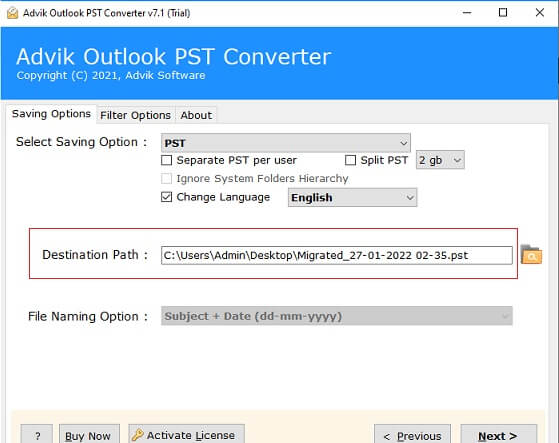559x443 pixels.
Task: Click the Advik app icon in title bar
Action: (x=12, y=13)
